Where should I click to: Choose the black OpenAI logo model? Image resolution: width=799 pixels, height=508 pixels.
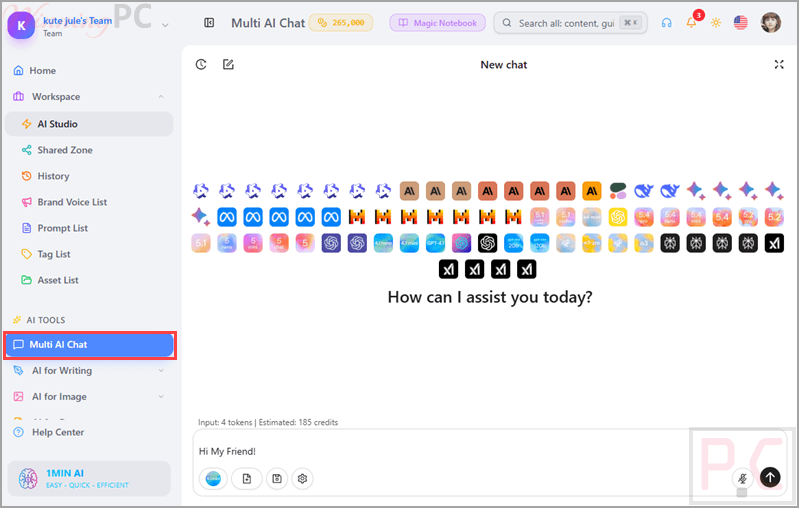click(x=487, y=243)
